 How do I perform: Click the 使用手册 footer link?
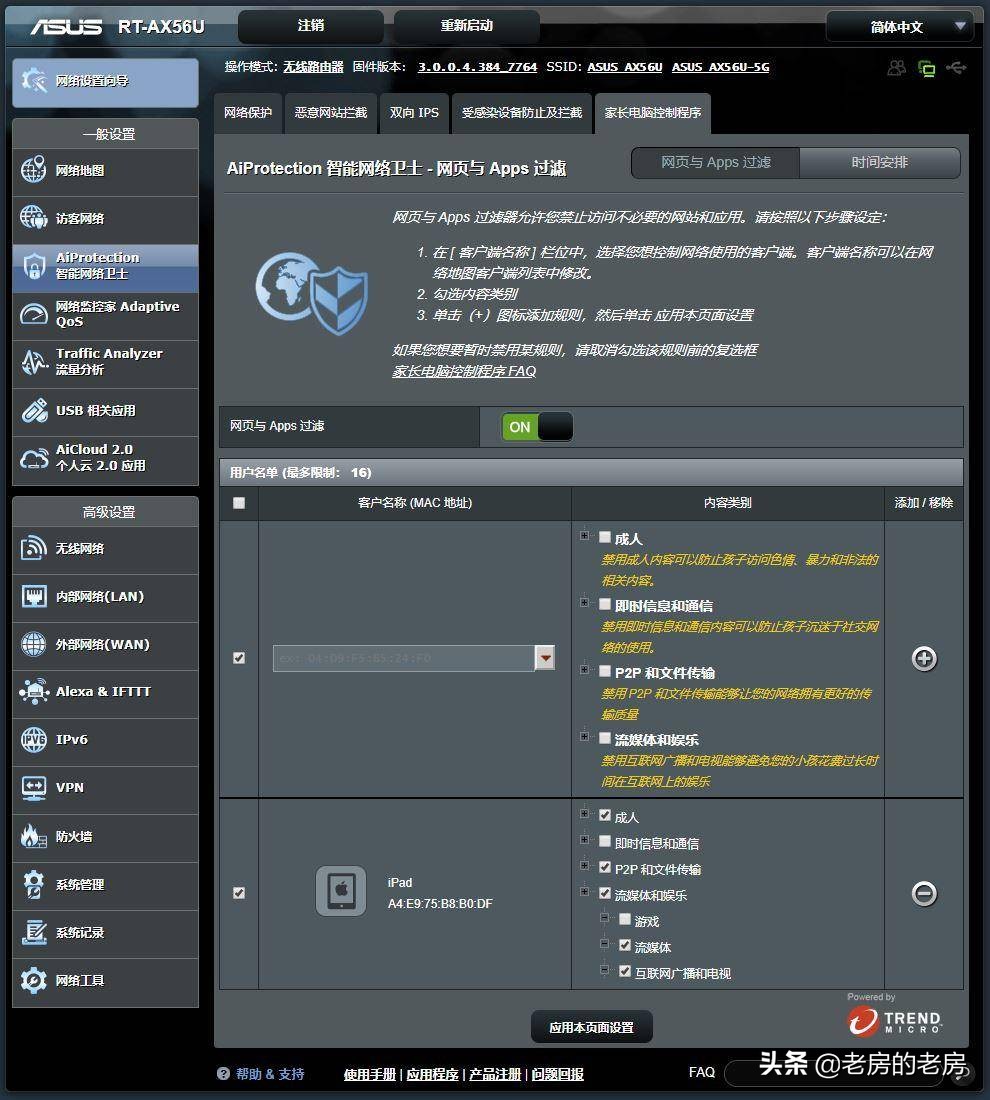(x=370, y=1074)
